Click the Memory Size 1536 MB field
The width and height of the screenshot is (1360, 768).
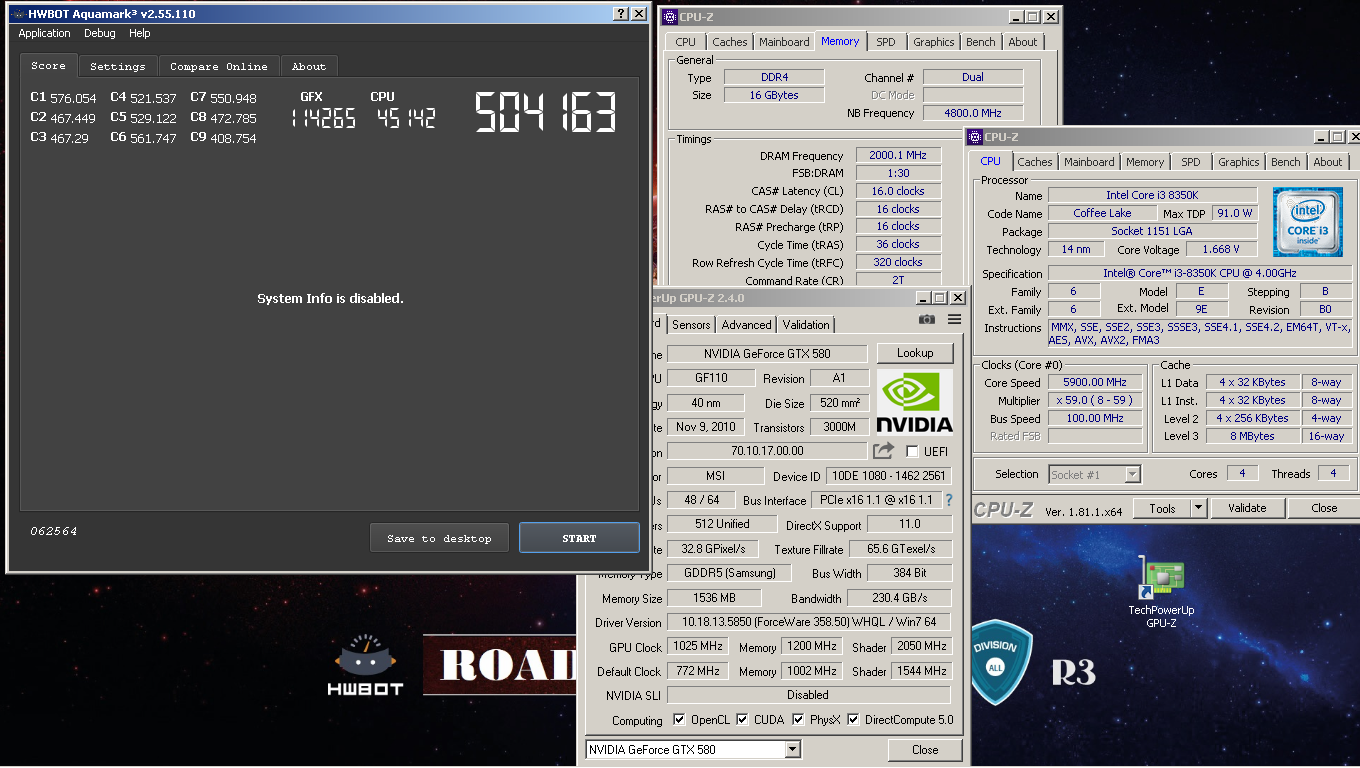[x=714, y=598]
